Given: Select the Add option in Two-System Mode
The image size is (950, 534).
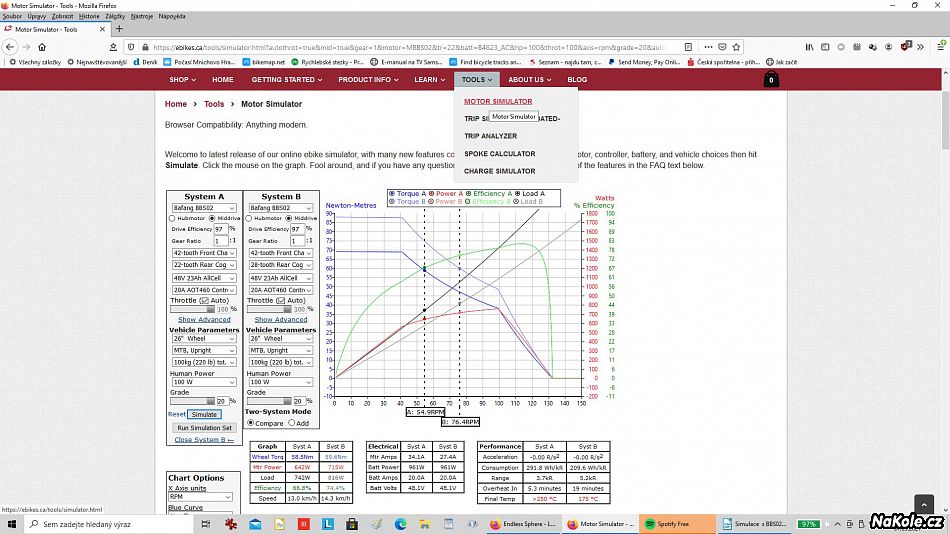Looking at the screenshot, I should pos(292,423).
